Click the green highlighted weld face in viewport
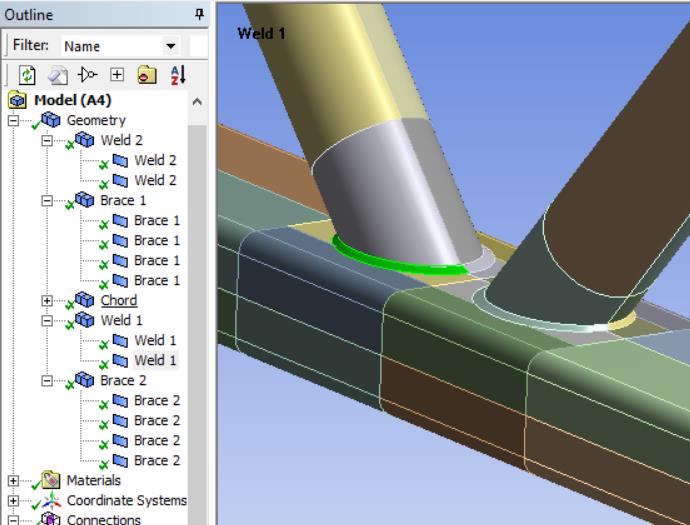 (396, 263)
